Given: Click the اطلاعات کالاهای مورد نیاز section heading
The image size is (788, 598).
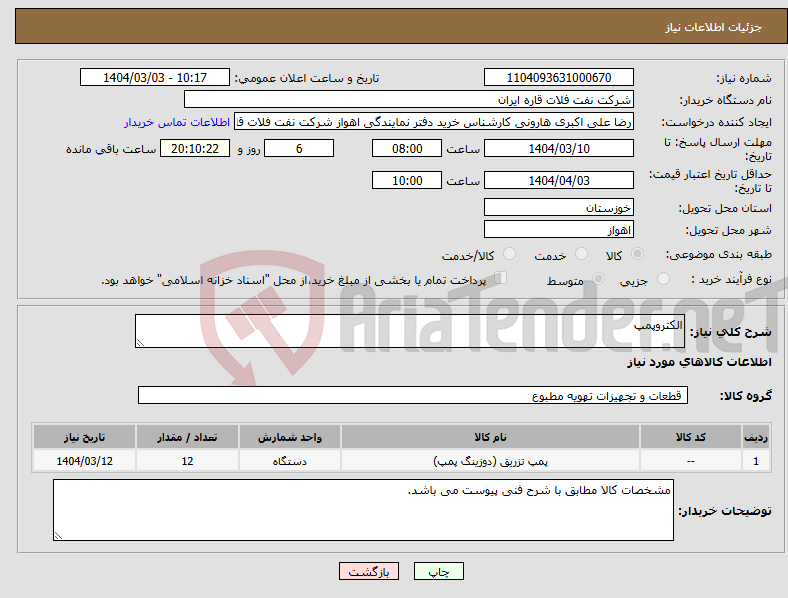Looking at the screenshot, I should [699, 362].
